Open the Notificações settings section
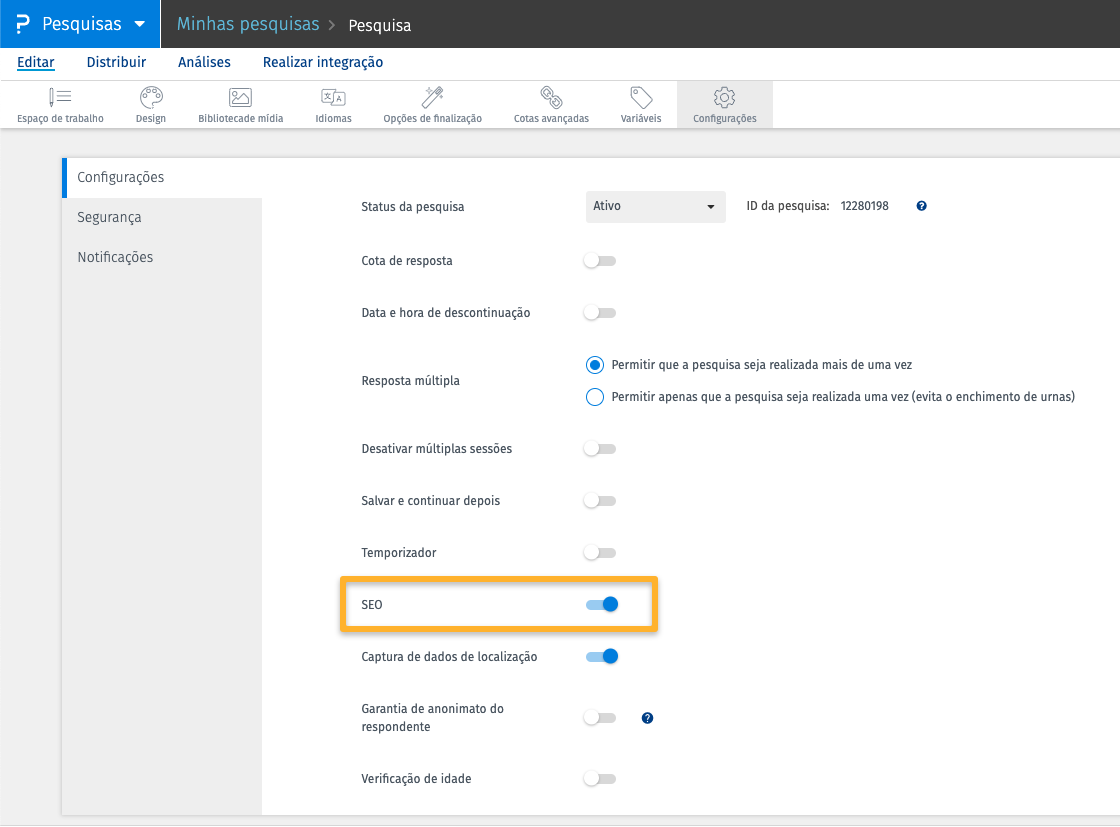 (115, 257)
